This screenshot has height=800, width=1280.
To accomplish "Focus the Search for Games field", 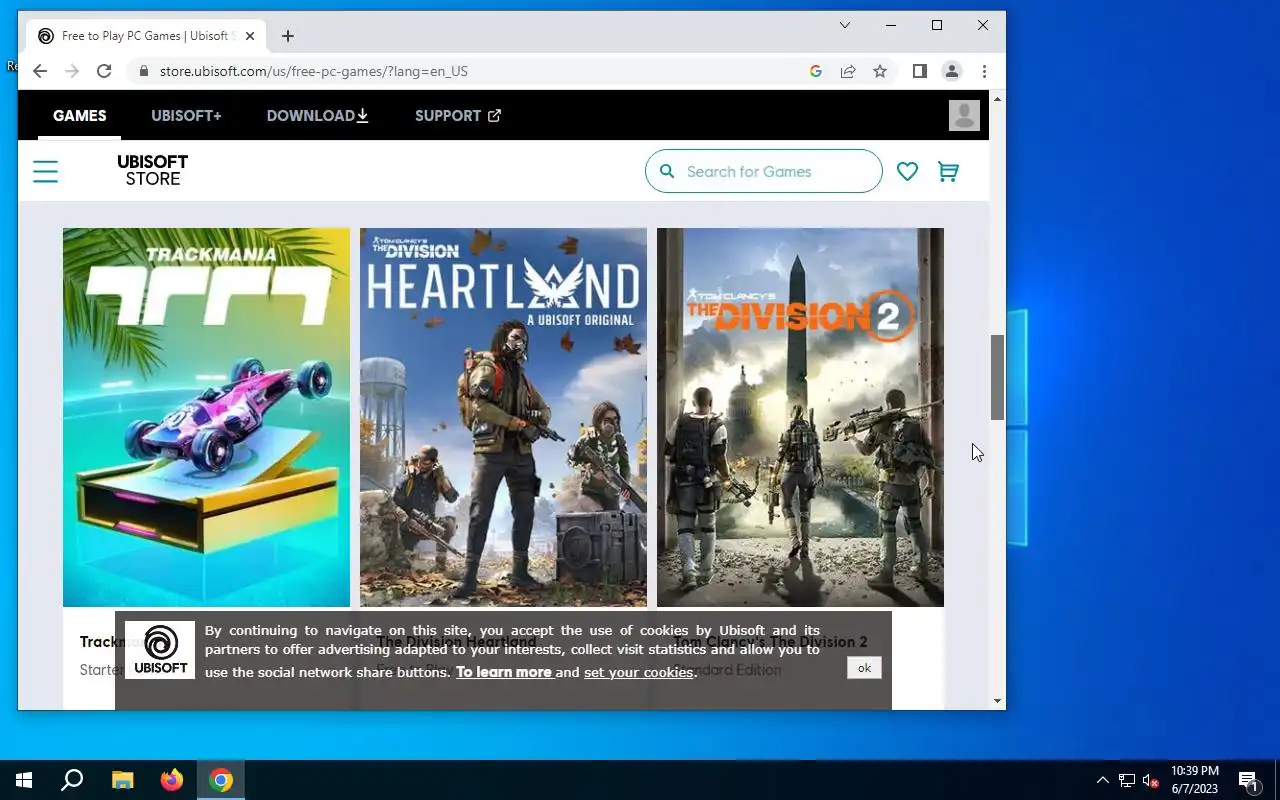I will tap(764, 171).
